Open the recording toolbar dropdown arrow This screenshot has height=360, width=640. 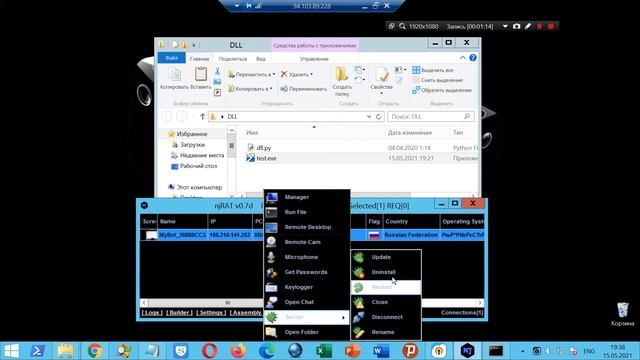tap(505, 26)
